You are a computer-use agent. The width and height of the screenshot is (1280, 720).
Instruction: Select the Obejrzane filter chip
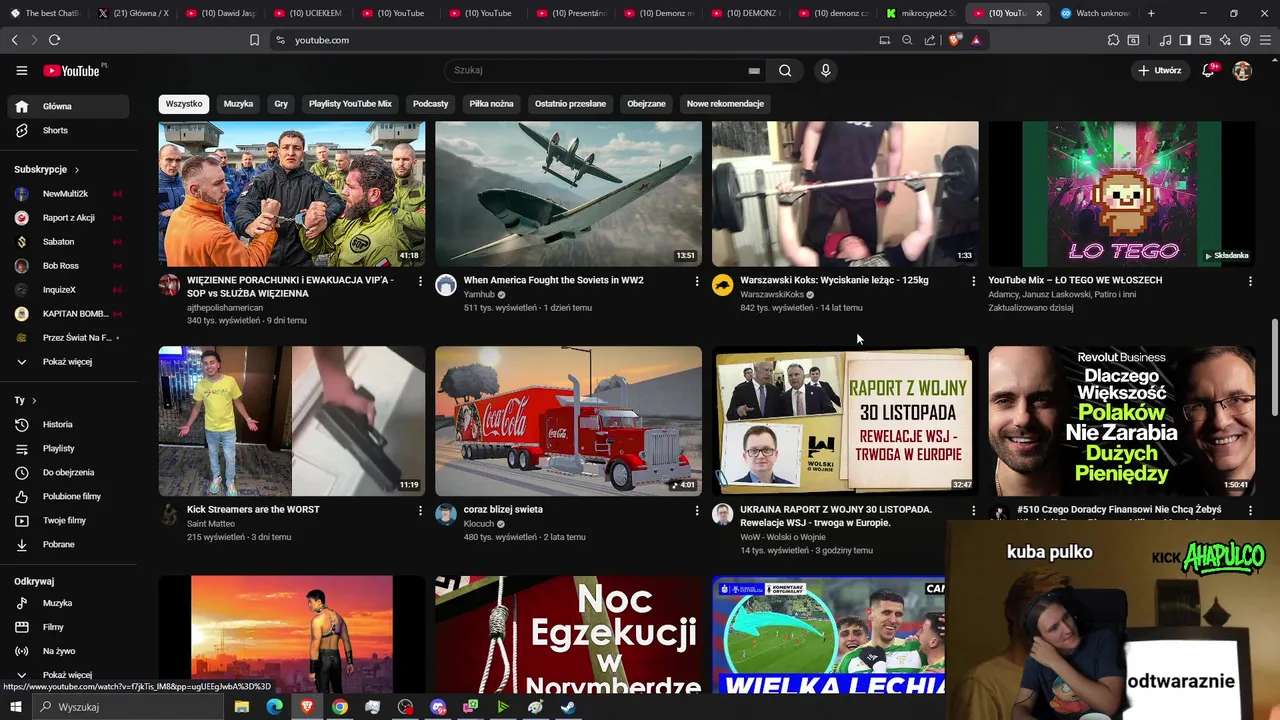(646, 104)
